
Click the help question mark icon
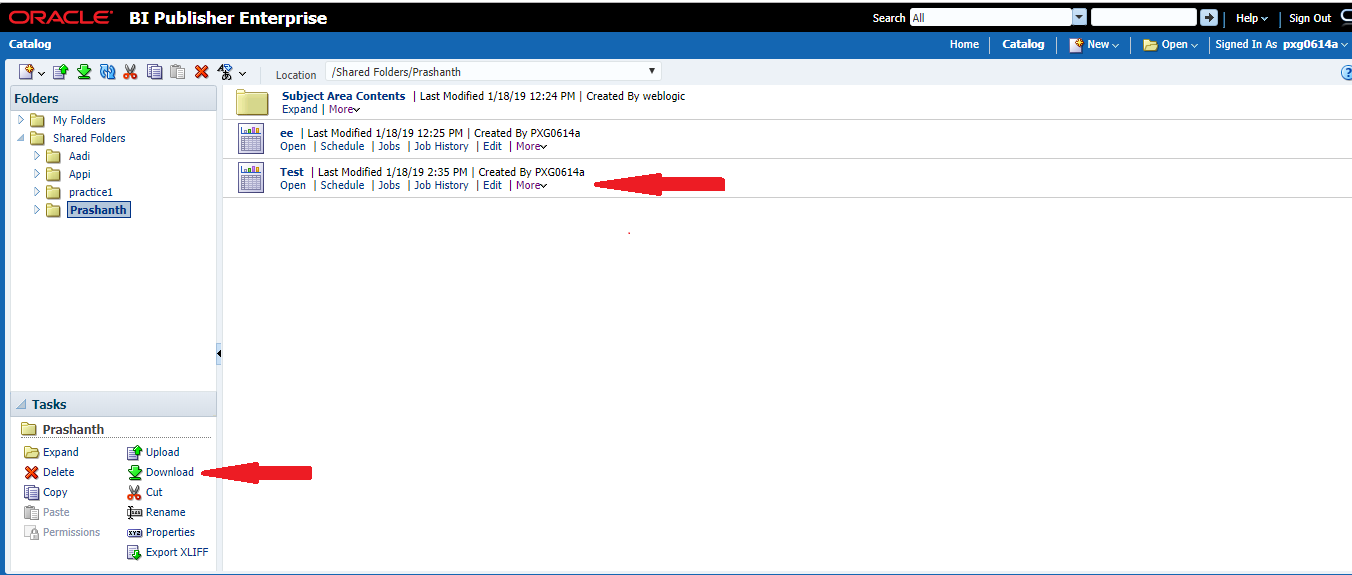click(x=1346, y=73)
